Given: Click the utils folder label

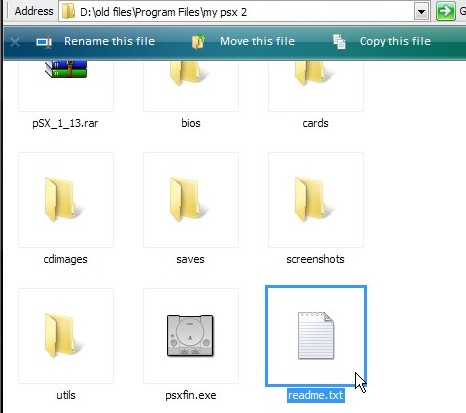Looking at the screenshot, I should pyautogui.click(x=66, y=395).
